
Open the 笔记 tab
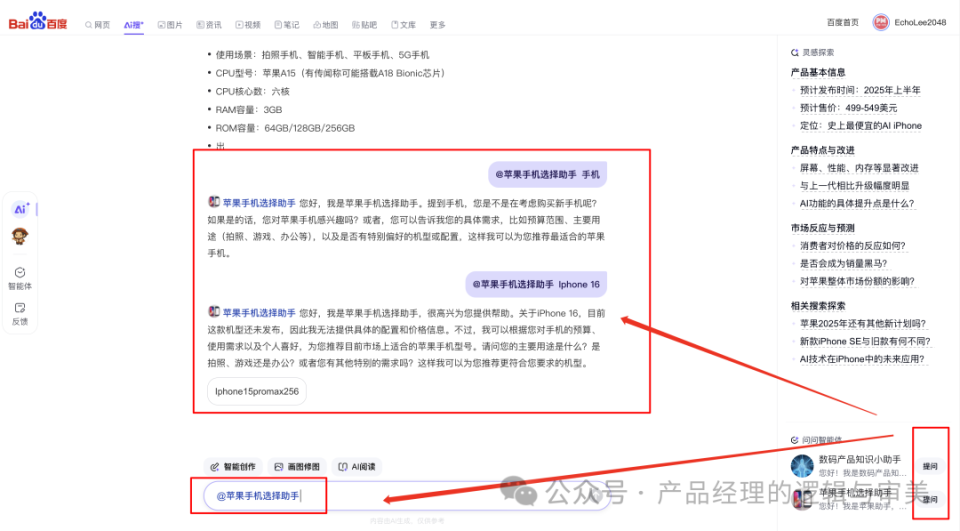[287, 25]
